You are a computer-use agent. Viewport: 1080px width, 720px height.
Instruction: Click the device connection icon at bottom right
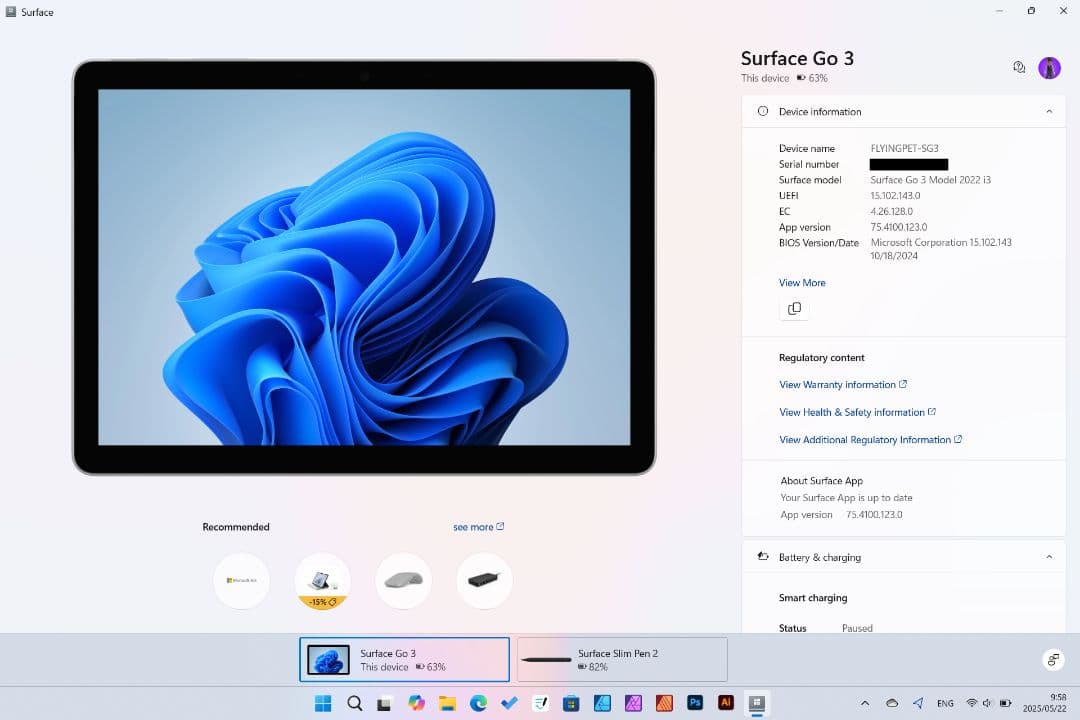1054,660
